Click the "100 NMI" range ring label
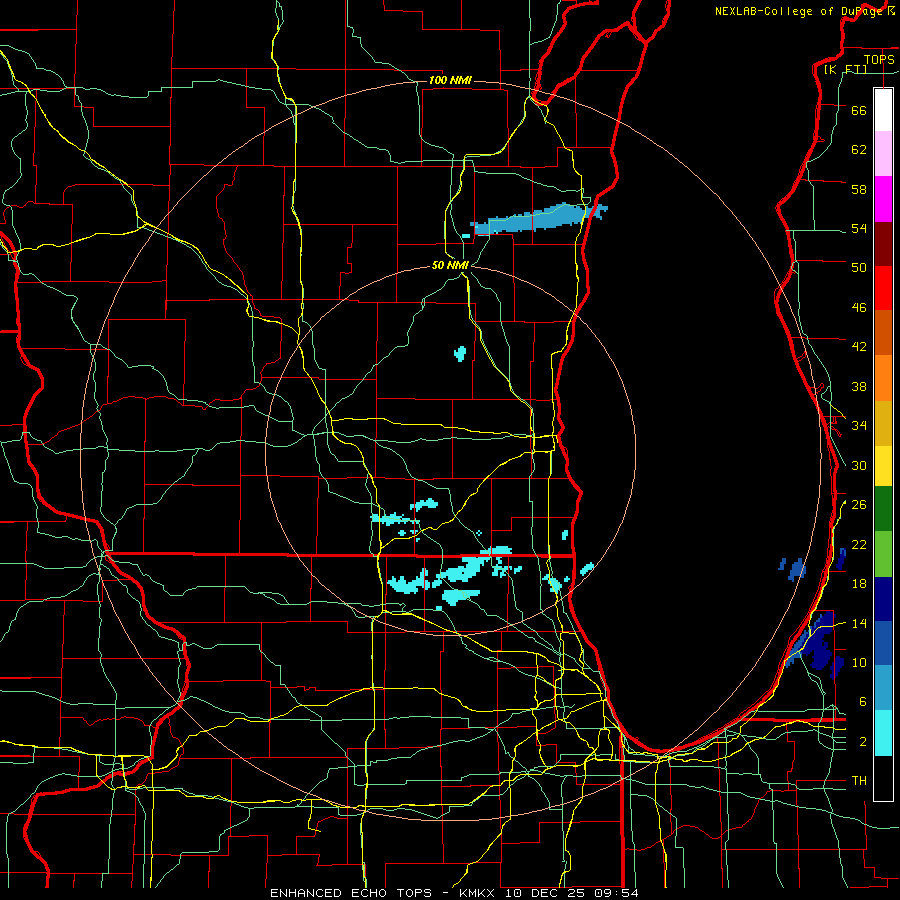 450,80
